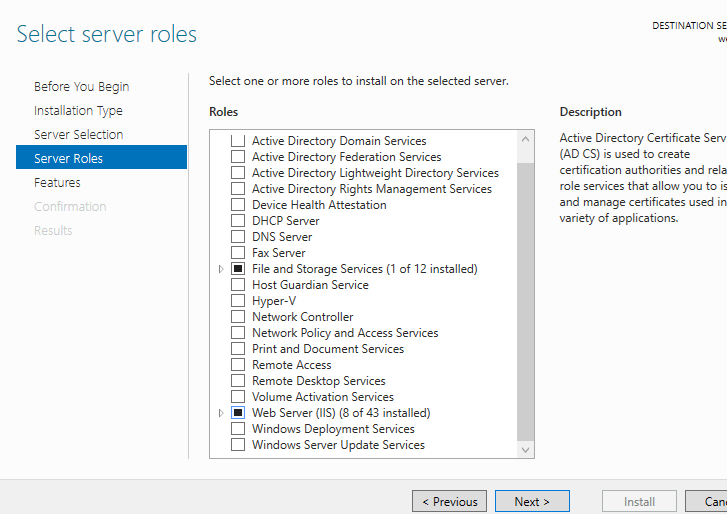
Task: Select Web Server (IIS) label text
Action: (x=341, y=412)
